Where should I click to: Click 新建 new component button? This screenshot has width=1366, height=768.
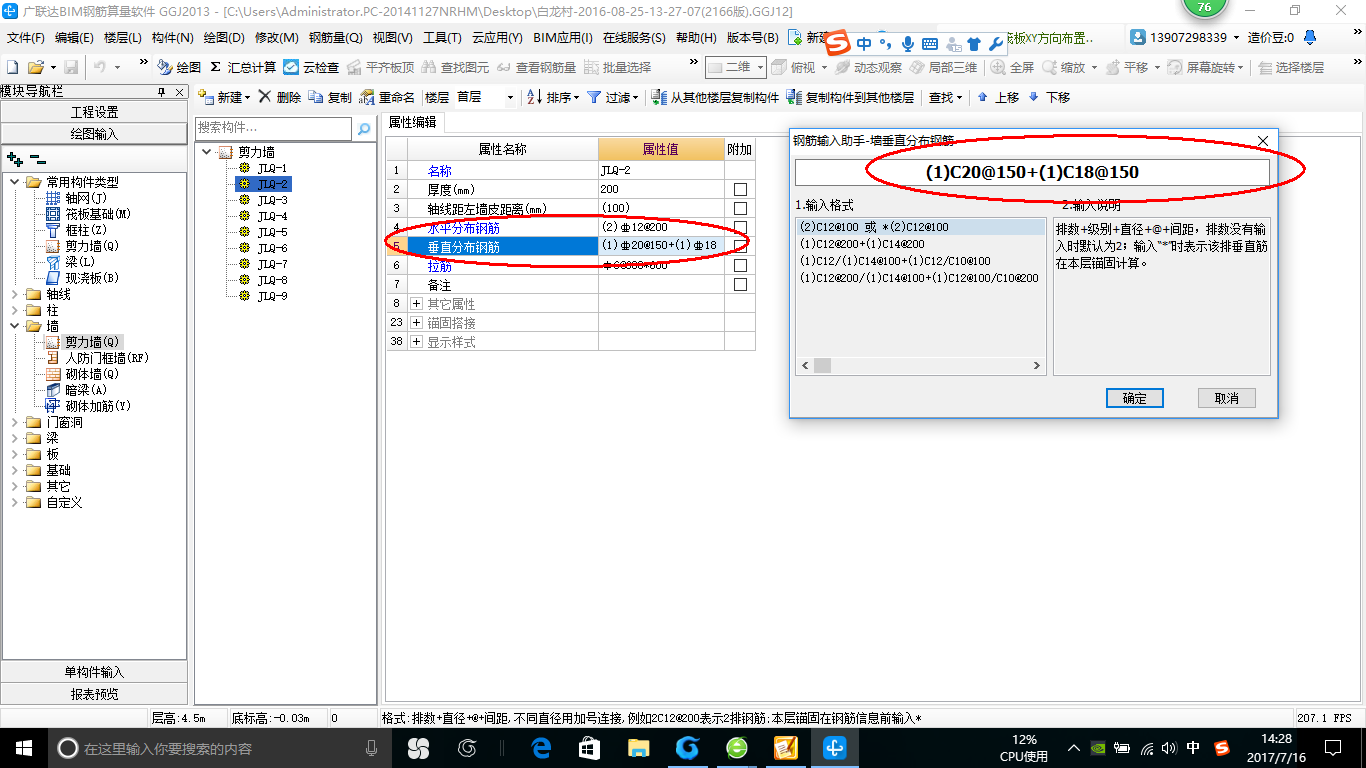click(x=221, y=97)
